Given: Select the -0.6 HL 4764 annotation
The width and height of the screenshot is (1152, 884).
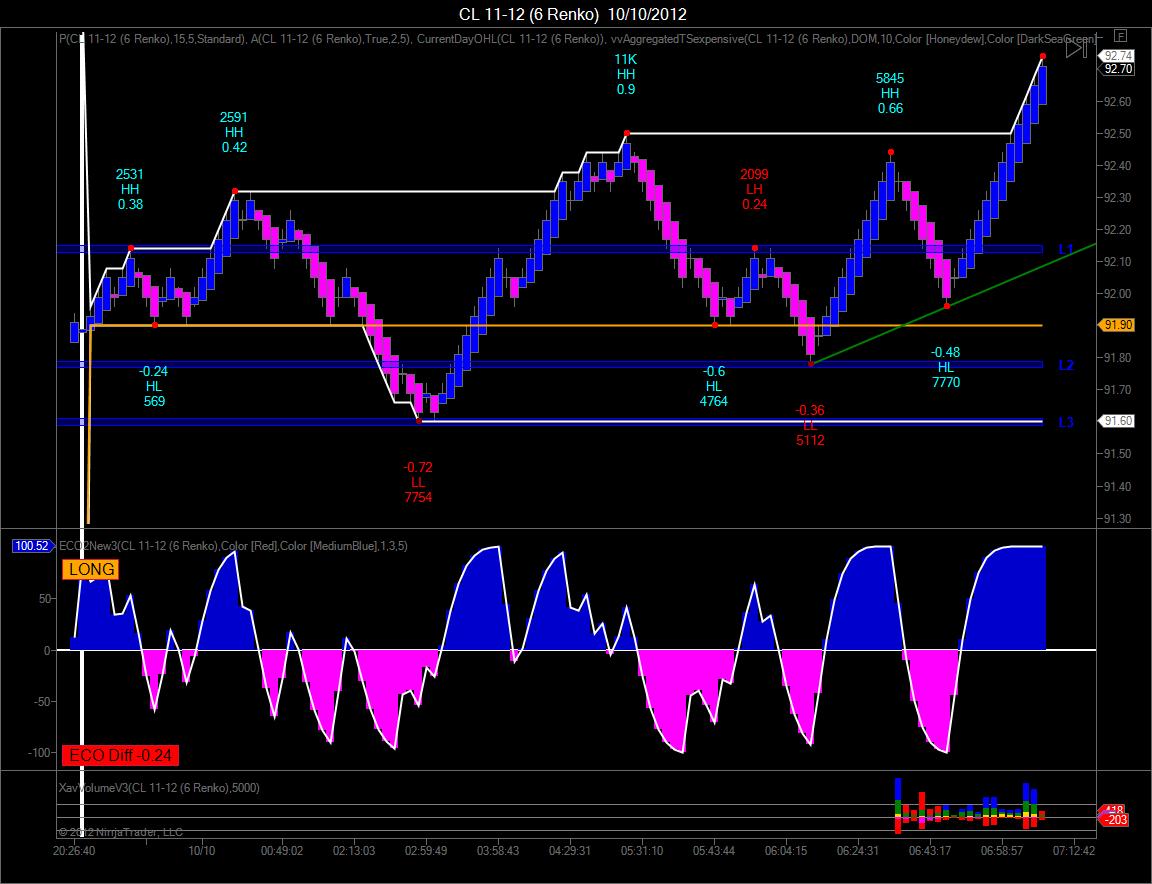Looking at the screenshot, I should (x=713, y=387).
